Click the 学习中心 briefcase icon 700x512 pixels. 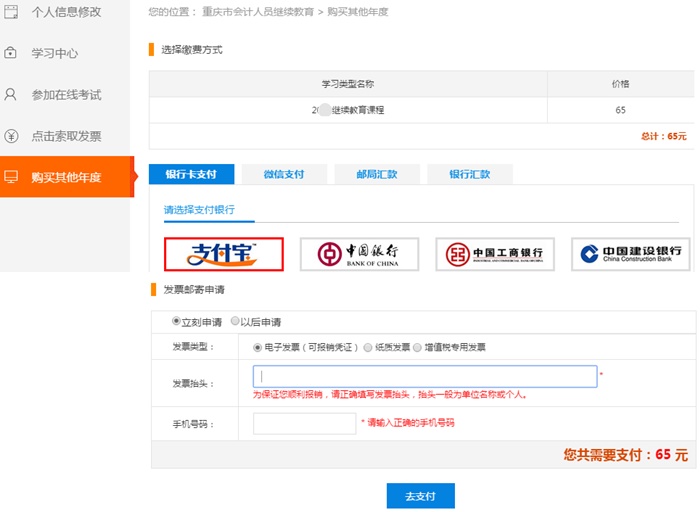pyautogui.click(x=12, y=53)
